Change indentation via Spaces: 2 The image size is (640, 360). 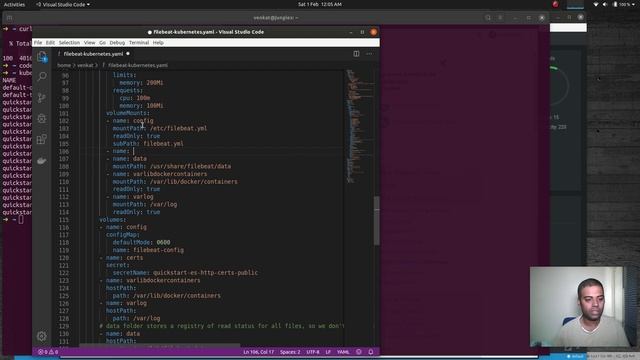(290, 352)
